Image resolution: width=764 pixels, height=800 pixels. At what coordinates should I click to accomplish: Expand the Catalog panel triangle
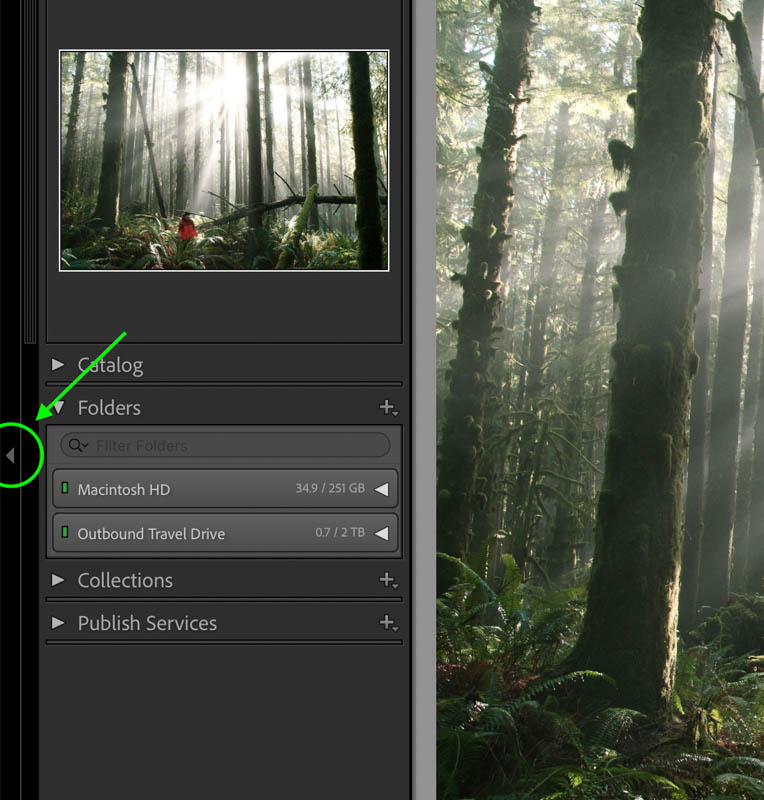pyautogui.click(x=58, y=365)
